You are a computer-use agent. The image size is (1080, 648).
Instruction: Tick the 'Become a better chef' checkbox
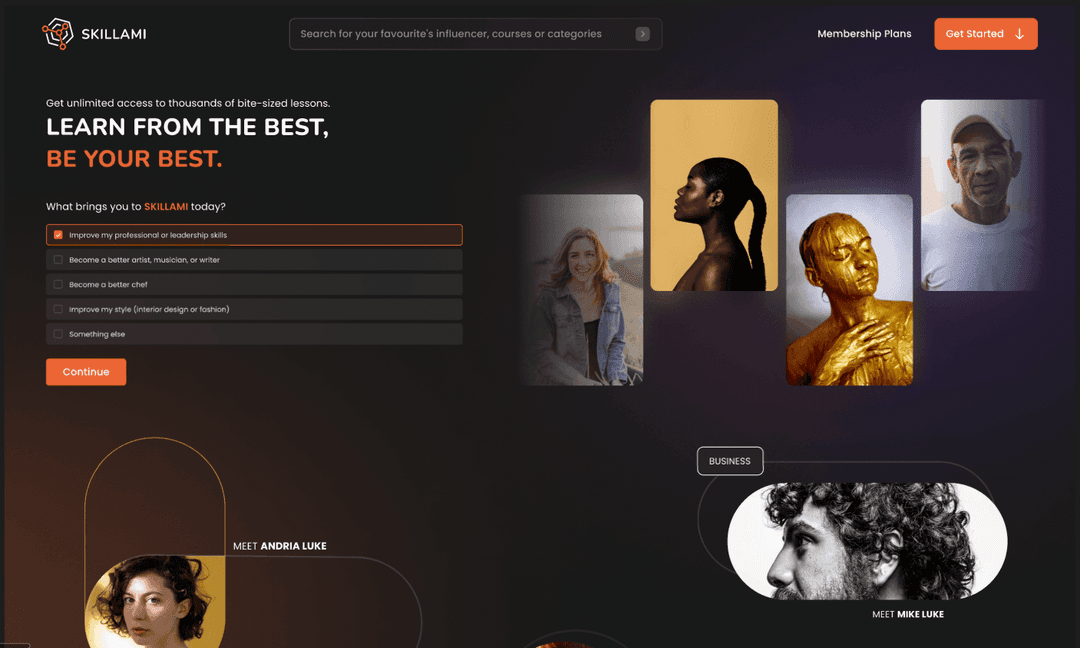click(58, 284)
